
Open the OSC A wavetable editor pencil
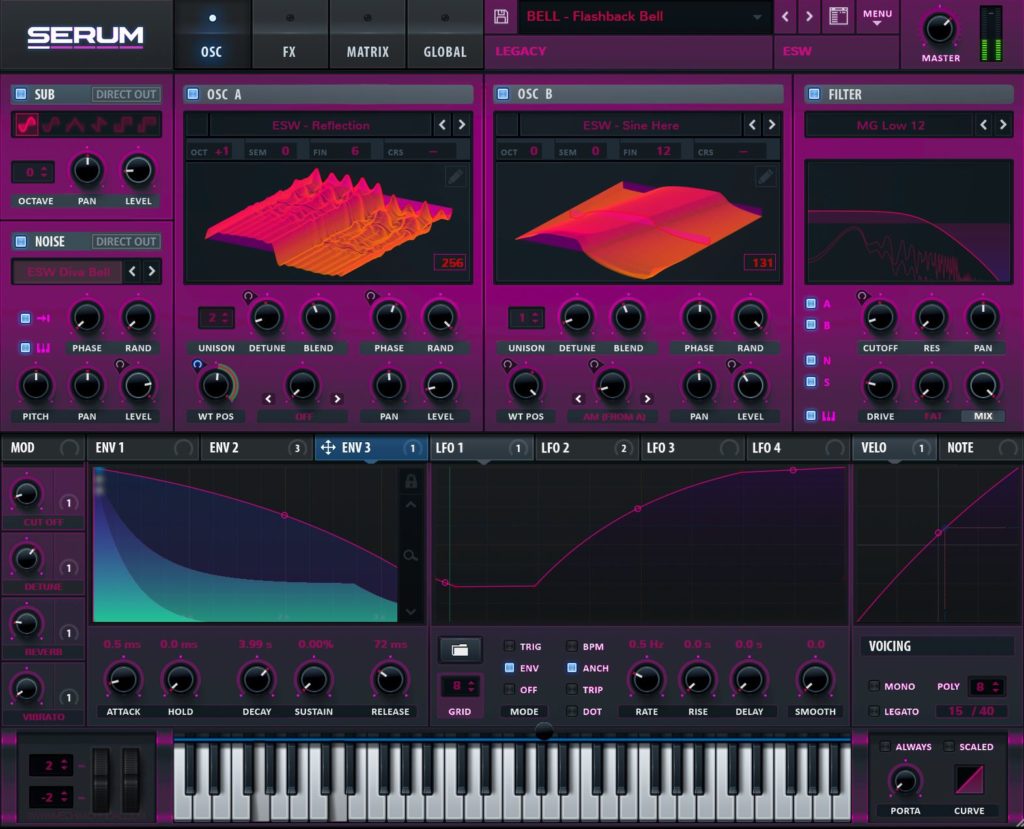pos(455,176)
